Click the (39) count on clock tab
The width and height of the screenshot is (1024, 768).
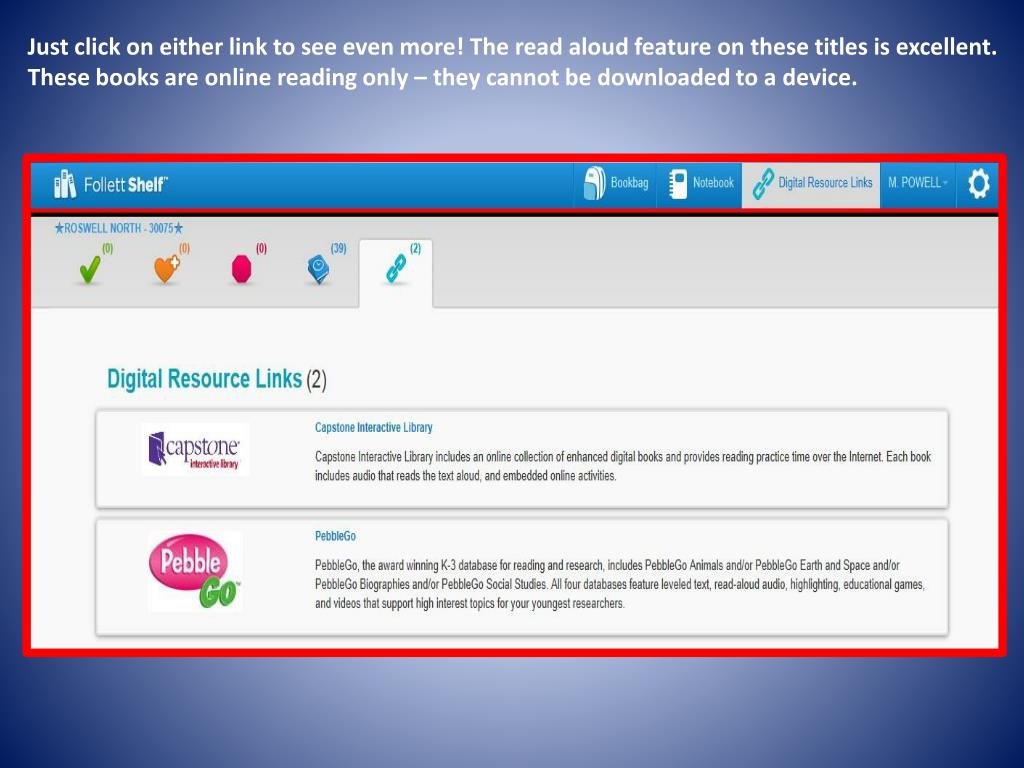(338, 248)
